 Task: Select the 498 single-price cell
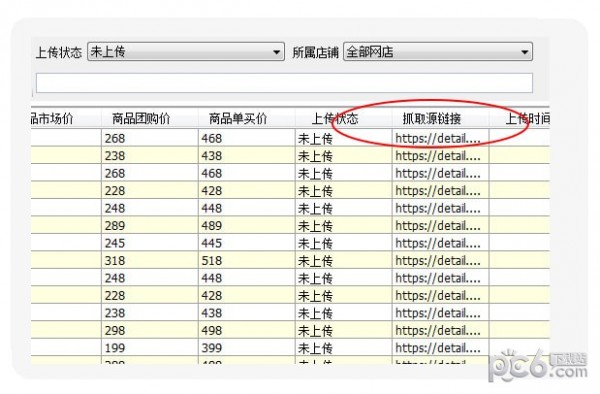tap(247, 330)
